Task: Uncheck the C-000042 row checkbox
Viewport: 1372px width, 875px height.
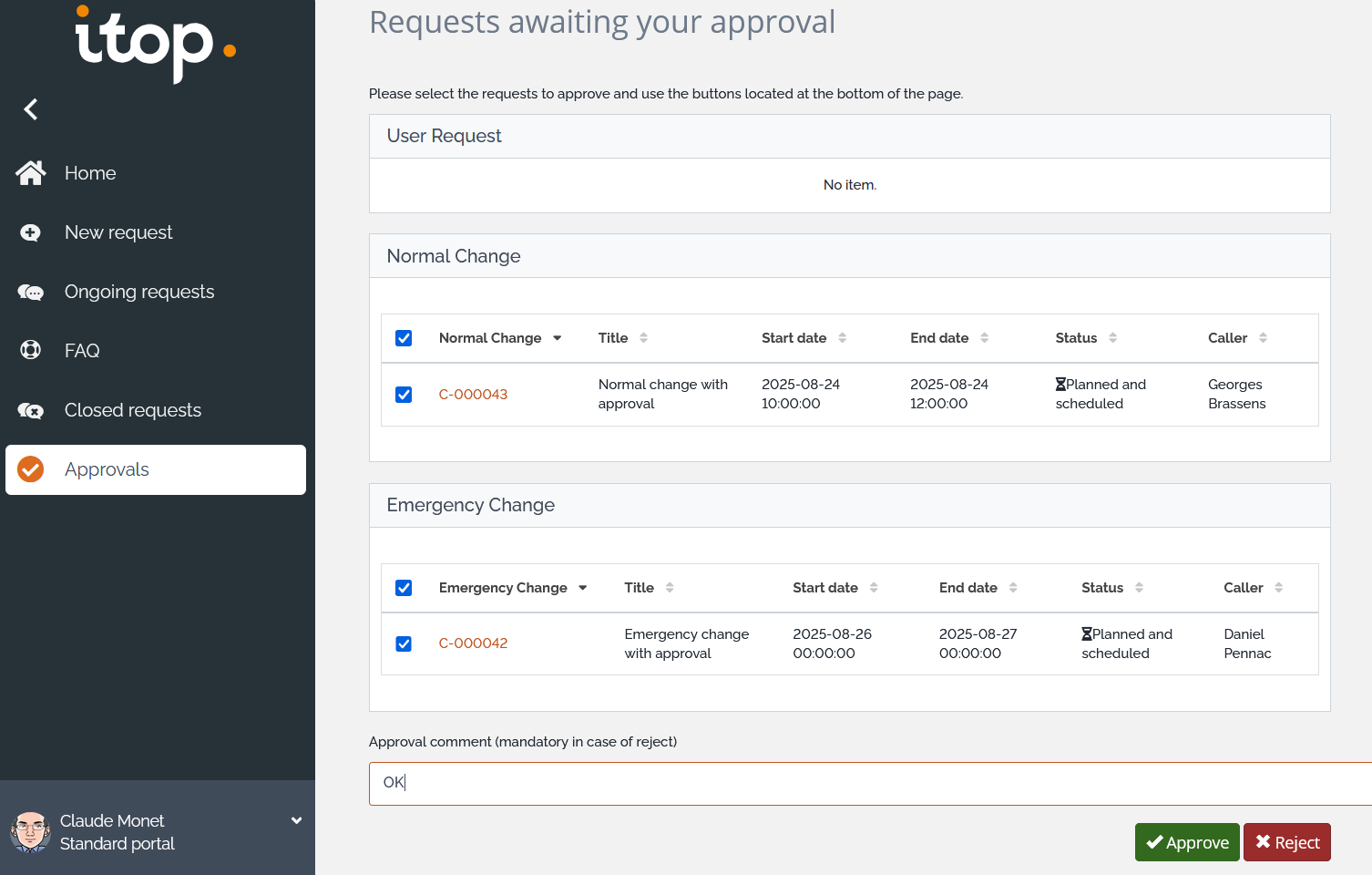Action: [x=404, y=643]
